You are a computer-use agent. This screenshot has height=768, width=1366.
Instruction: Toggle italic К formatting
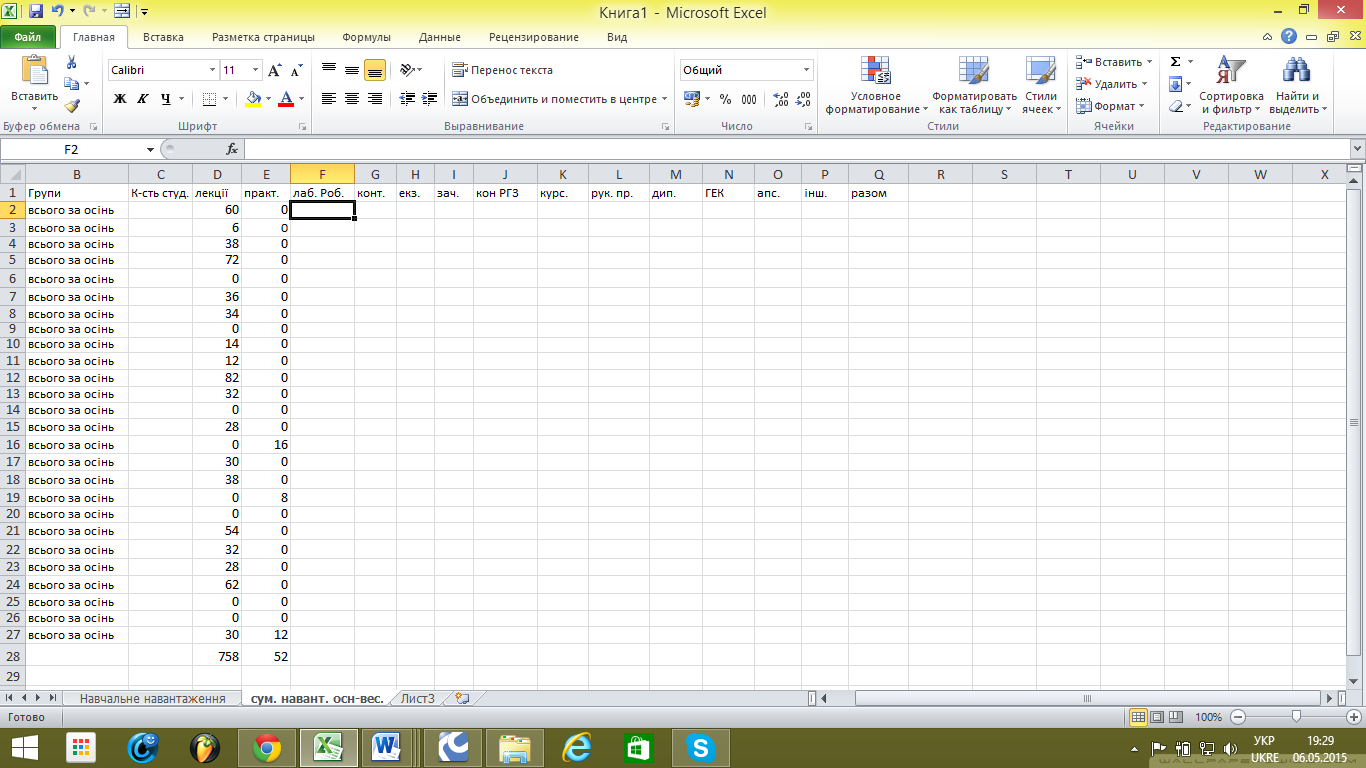(x=143, y=99)
